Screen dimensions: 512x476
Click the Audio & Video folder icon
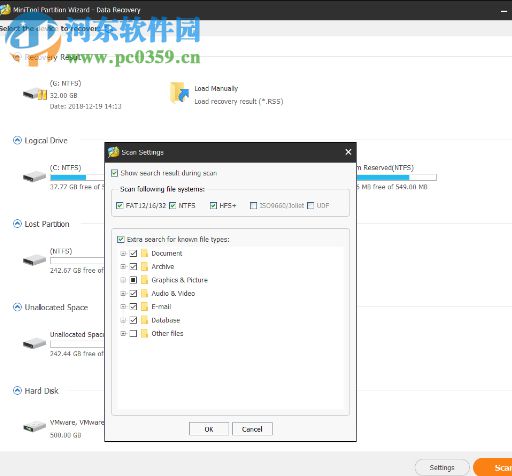[x=144, y=293]
